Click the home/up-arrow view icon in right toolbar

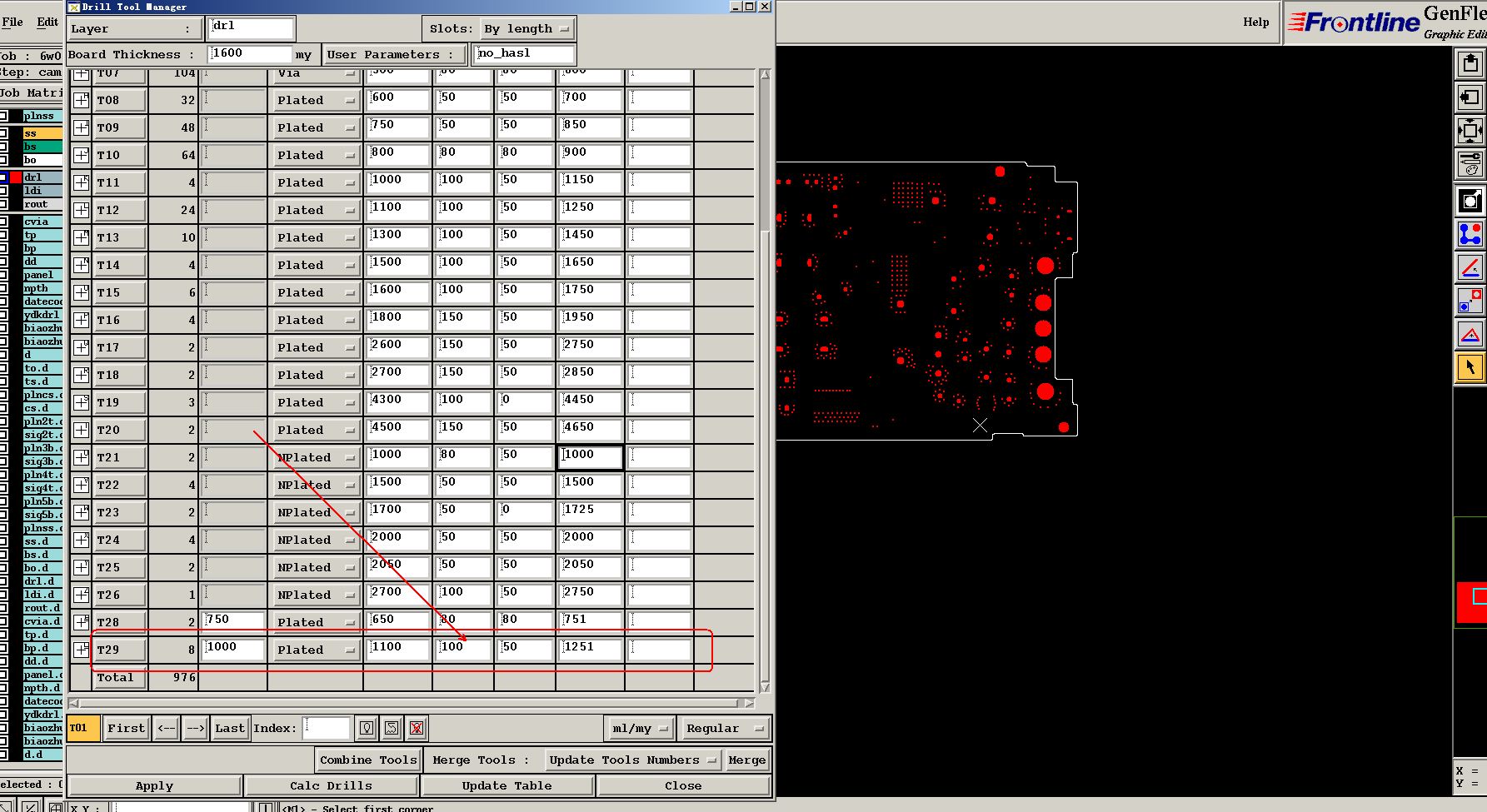click(1470, 64)
